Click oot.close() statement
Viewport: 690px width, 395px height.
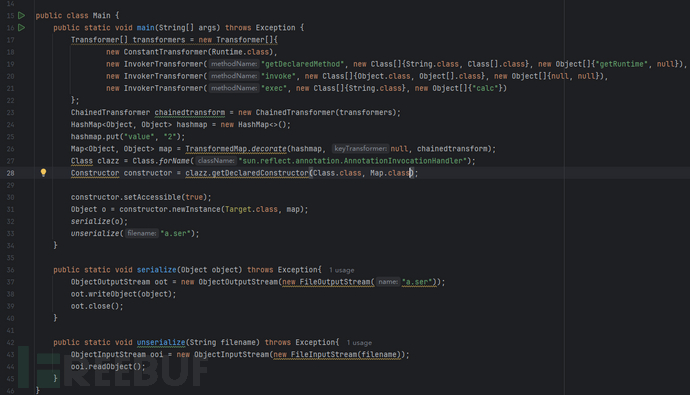pyautogui.click(x=97, y=306)
